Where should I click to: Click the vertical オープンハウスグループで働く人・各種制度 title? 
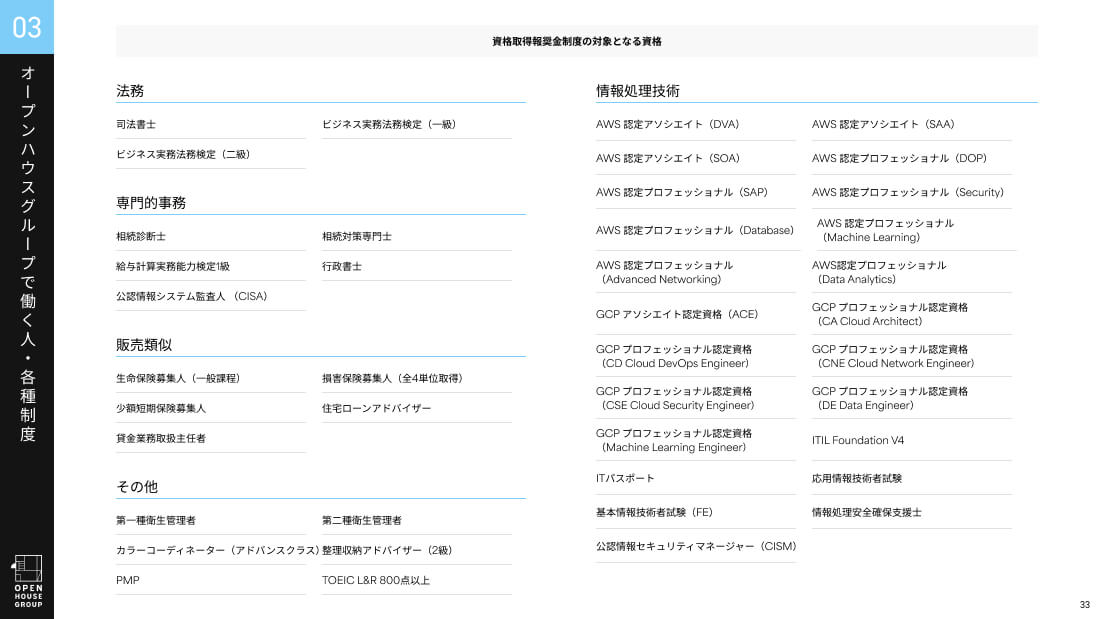tap(27, 254)
